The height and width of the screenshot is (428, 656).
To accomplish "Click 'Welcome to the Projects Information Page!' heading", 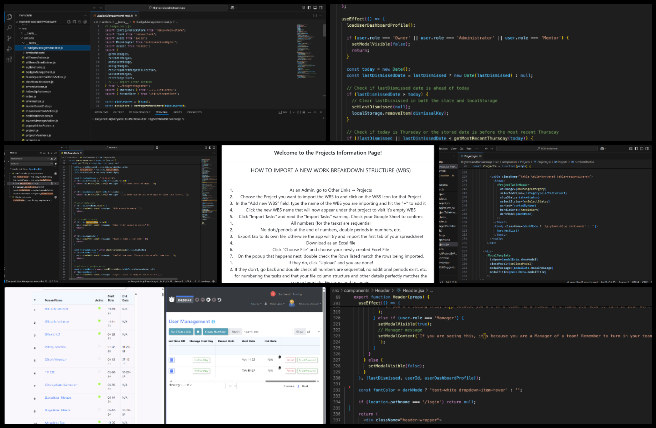I will 328,153.
